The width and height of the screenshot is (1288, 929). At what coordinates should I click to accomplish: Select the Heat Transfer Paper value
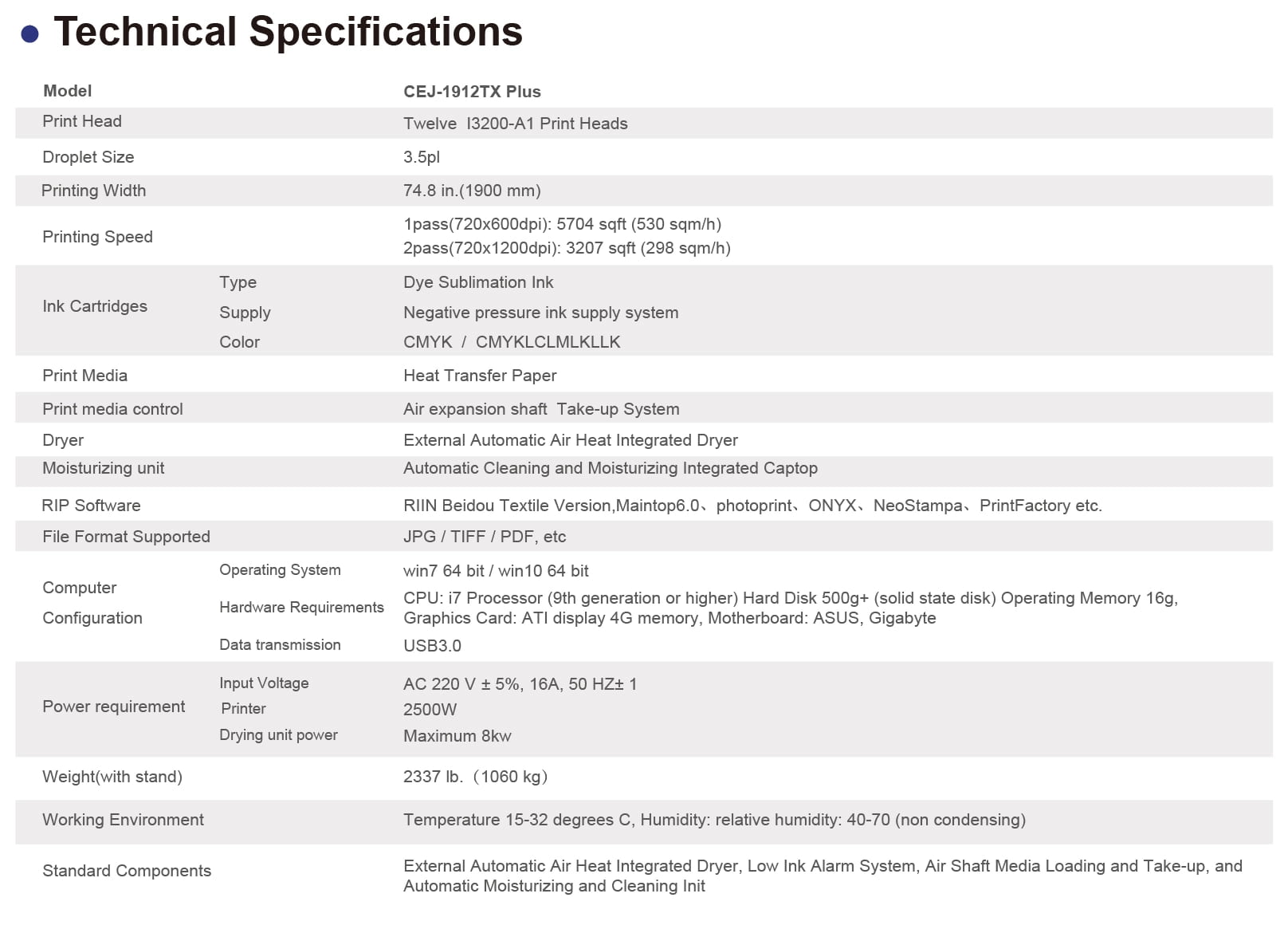click(480, 376)
